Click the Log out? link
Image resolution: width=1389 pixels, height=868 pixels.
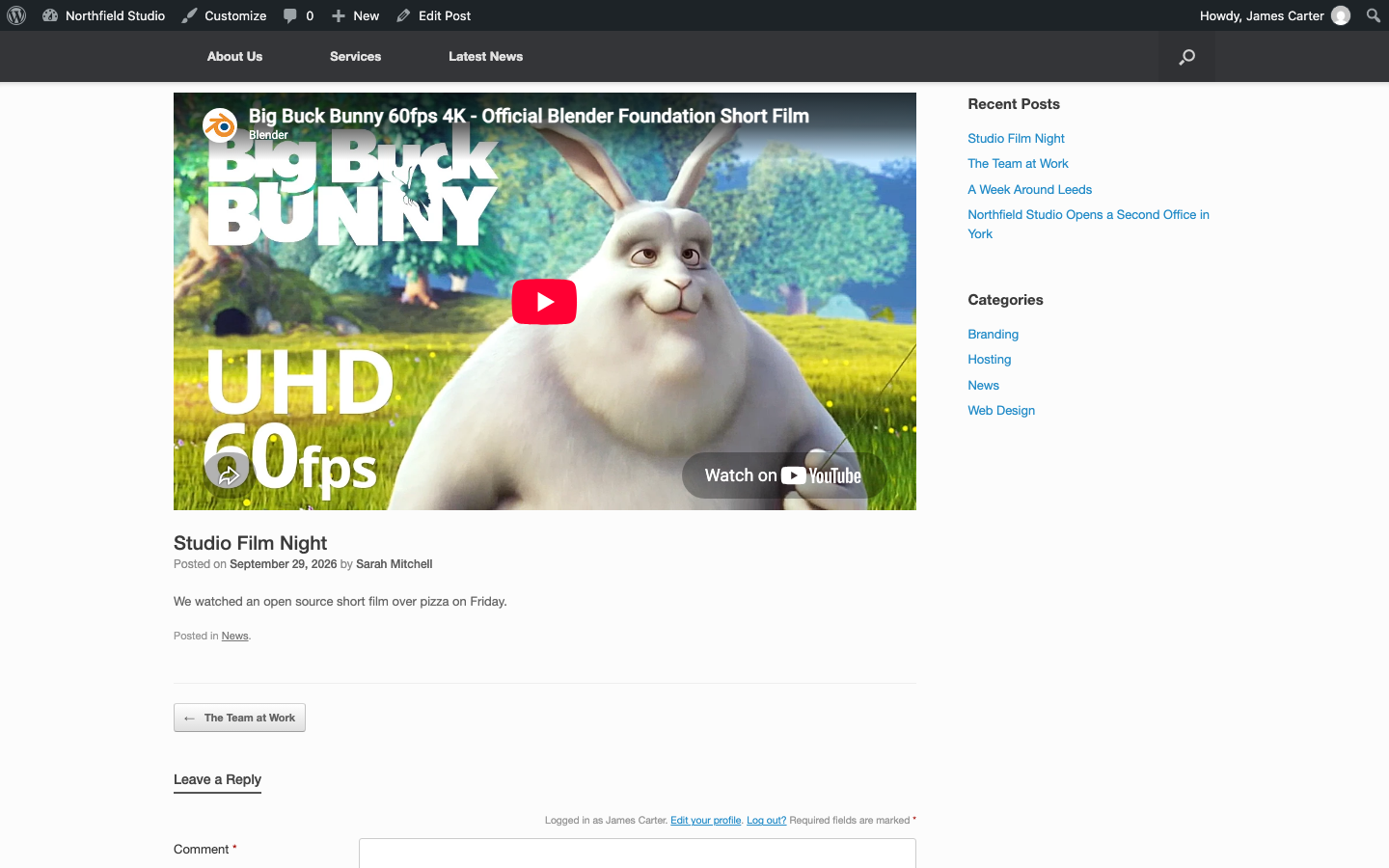tap(767, 820)
